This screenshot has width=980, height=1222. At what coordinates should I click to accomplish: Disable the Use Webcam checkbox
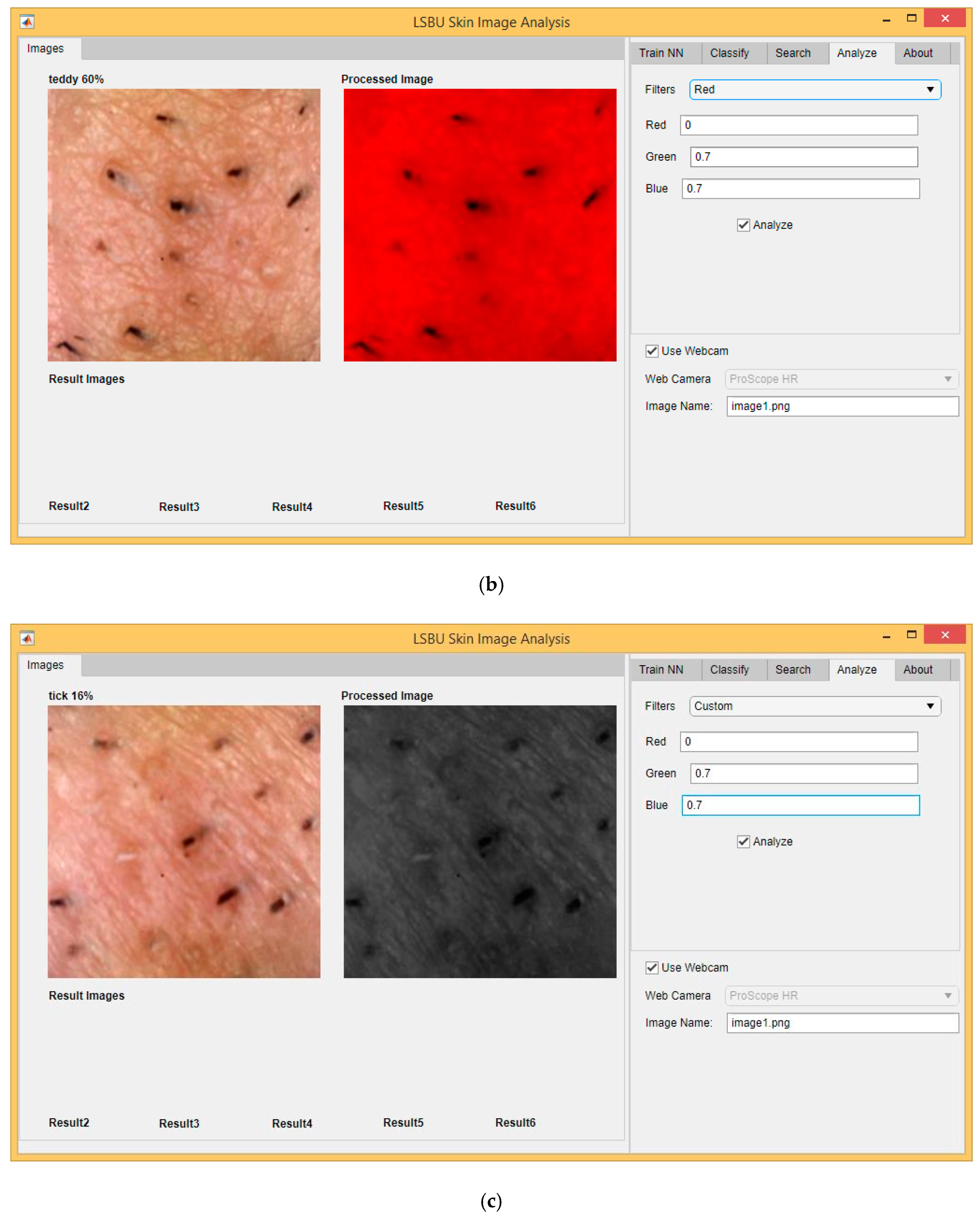pyautogui.click(x=652, y=351)
